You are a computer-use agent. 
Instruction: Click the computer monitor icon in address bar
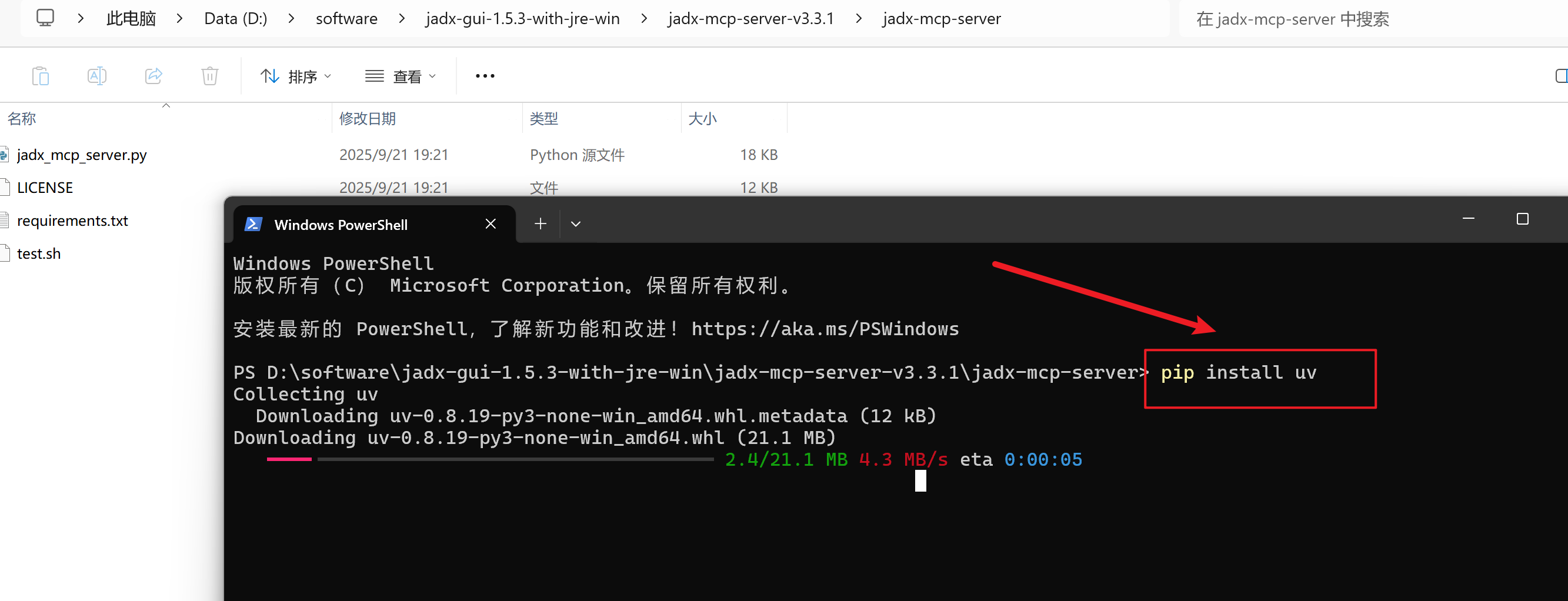[x=45, y=18]
